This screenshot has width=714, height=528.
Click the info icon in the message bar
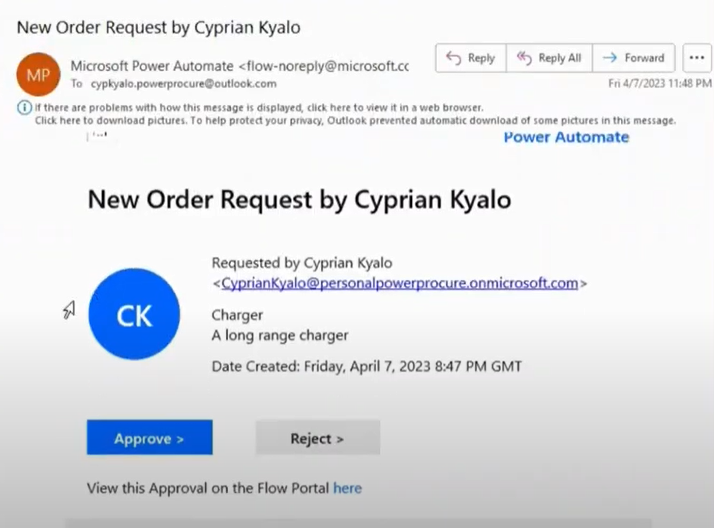click(x=24, y=108)
